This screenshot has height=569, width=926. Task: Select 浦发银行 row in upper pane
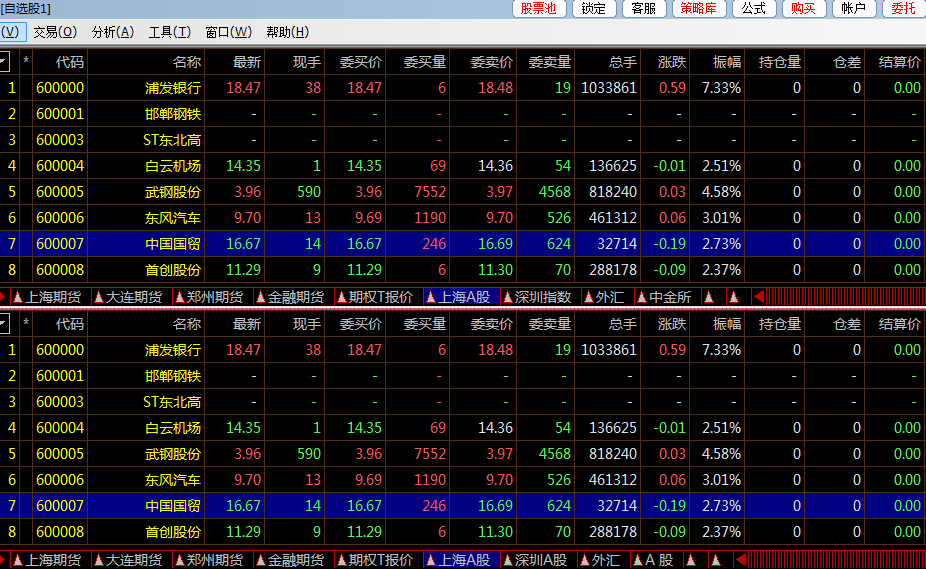click(x=463, y=88)
